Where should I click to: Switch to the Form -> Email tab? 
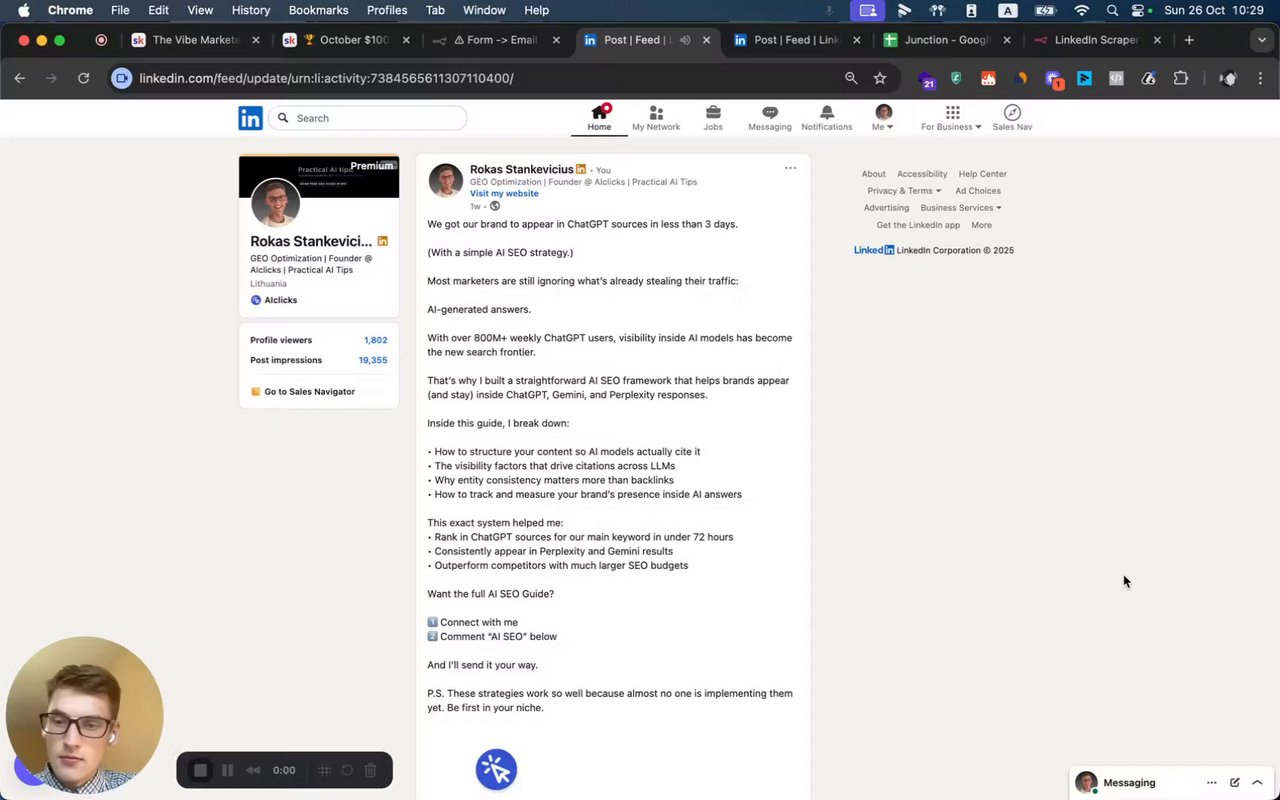[496, 40]
